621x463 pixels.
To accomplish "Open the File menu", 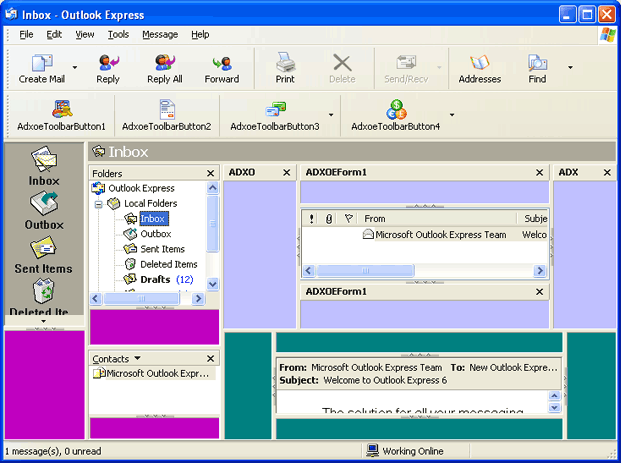I will coord(26,34).
